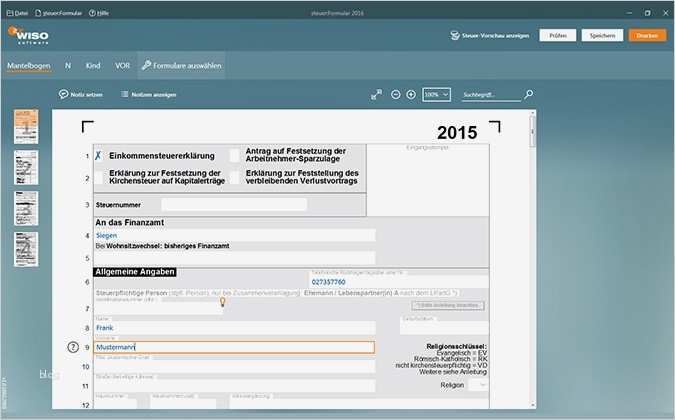Switch to the Kind tab
Screen dimensions: 675x420
click(x=93, y=65)
